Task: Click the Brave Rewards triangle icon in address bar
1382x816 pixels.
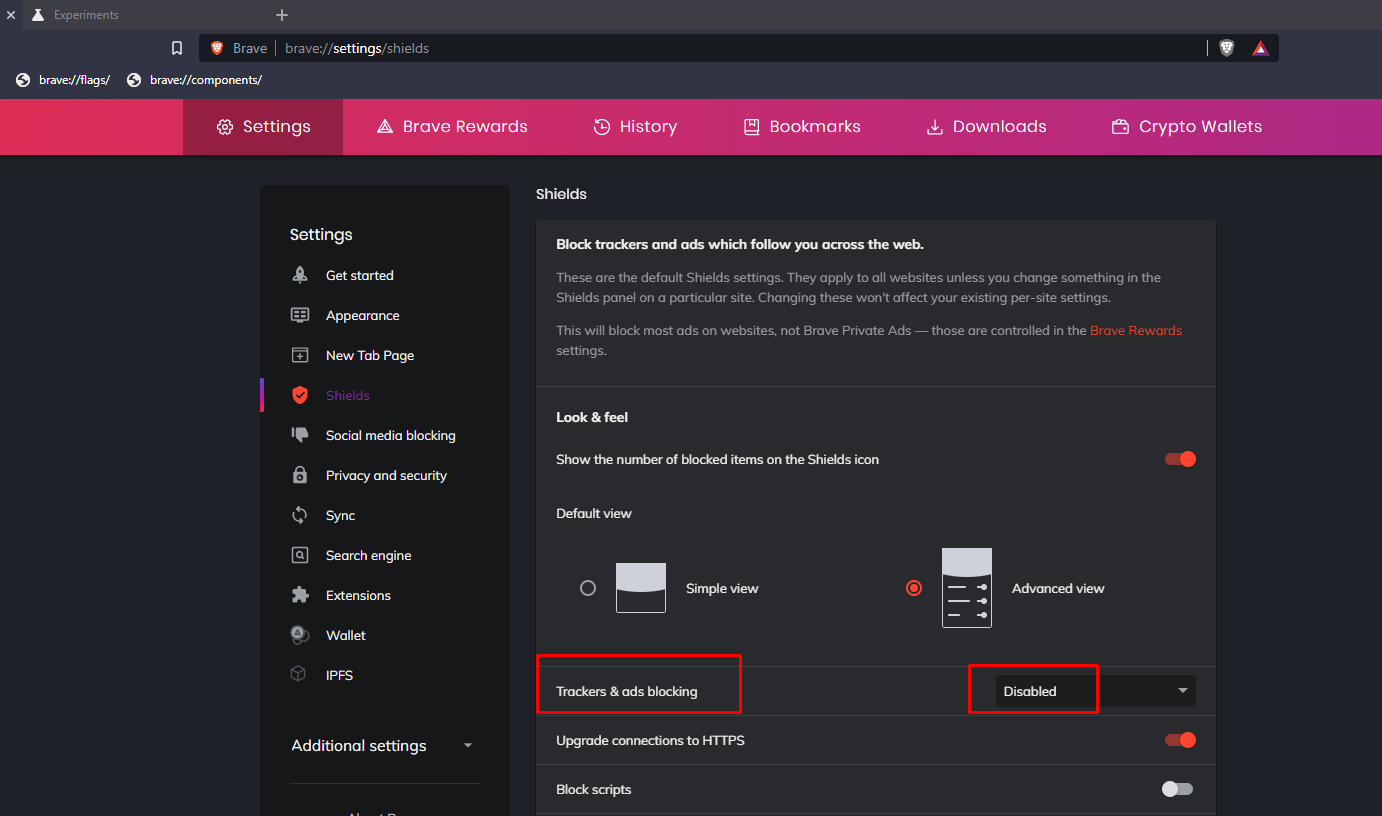Action: tap(1260, 48)
